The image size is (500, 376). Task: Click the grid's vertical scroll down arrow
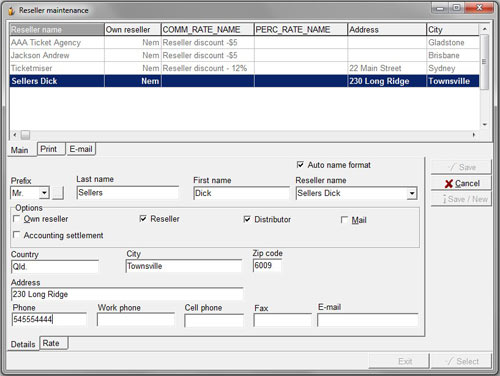coord(485,124)
